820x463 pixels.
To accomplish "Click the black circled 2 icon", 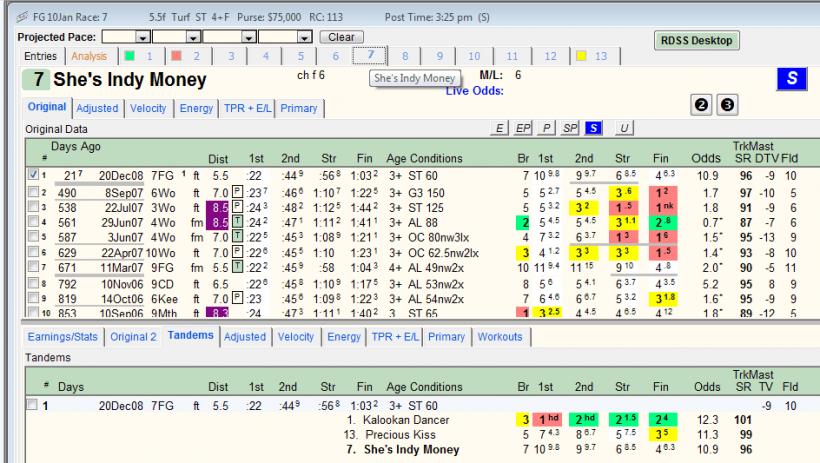I will click(x=701, y=105).
